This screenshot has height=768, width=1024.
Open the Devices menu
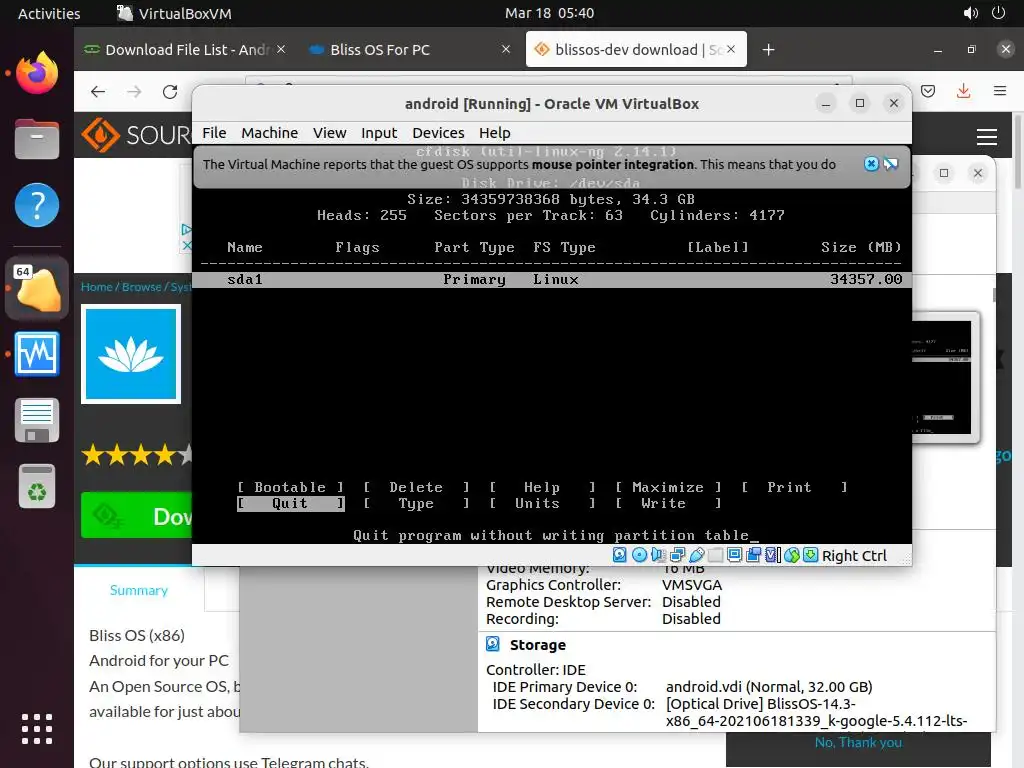point(438,133)
